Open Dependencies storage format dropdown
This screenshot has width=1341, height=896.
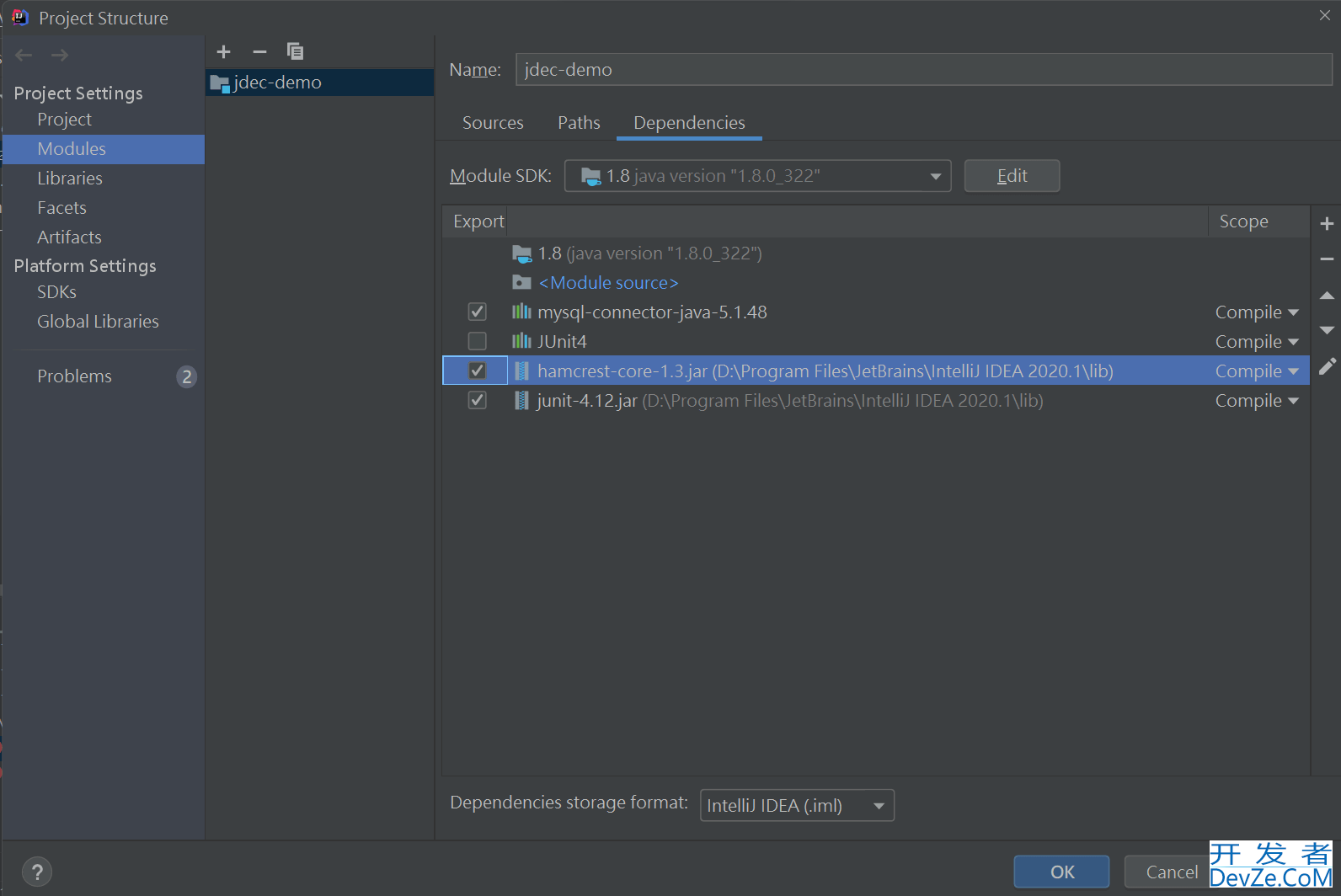click(x=797, y=805)
